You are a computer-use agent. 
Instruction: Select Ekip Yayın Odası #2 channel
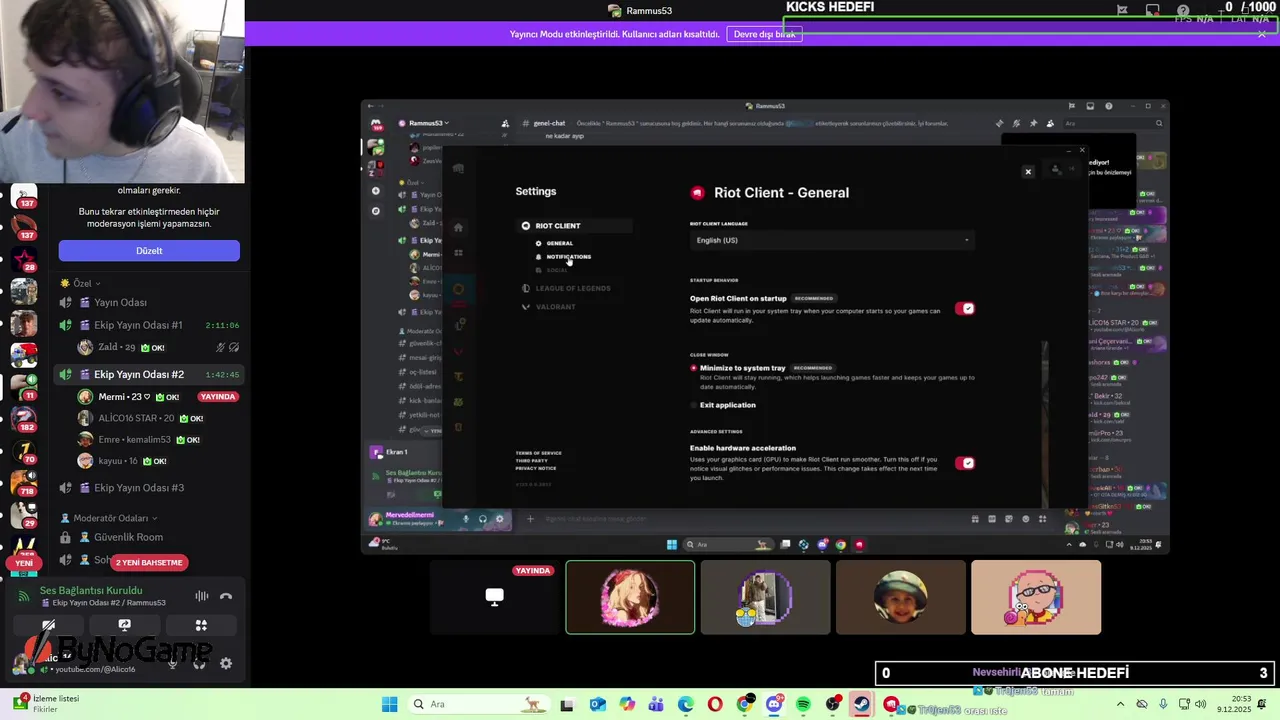(x=149, y=374)
